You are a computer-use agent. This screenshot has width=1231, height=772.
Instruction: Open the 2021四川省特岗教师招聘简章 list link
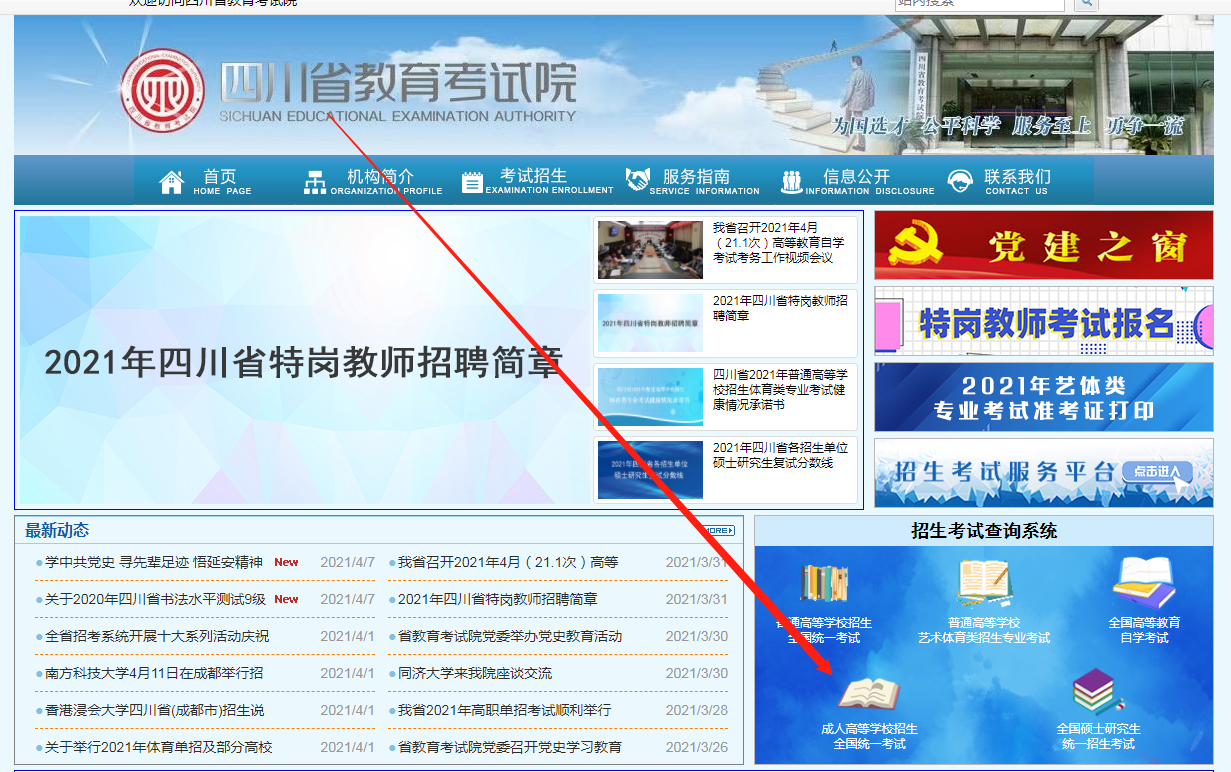[498, 600]
